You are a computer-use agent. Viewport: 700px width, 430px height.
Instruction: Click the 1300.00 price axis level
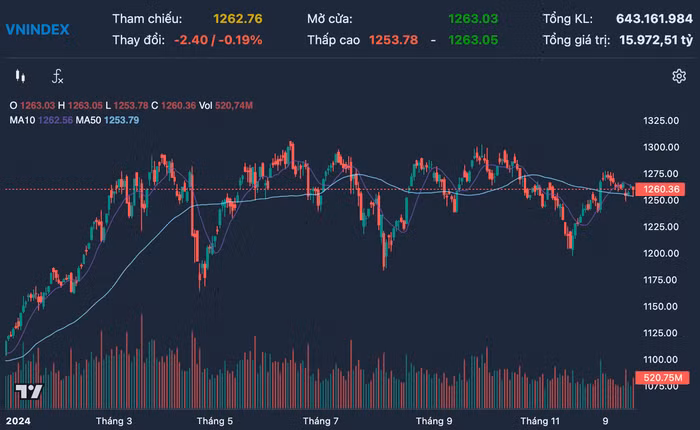pyautogui.click(x=662, y=147)
